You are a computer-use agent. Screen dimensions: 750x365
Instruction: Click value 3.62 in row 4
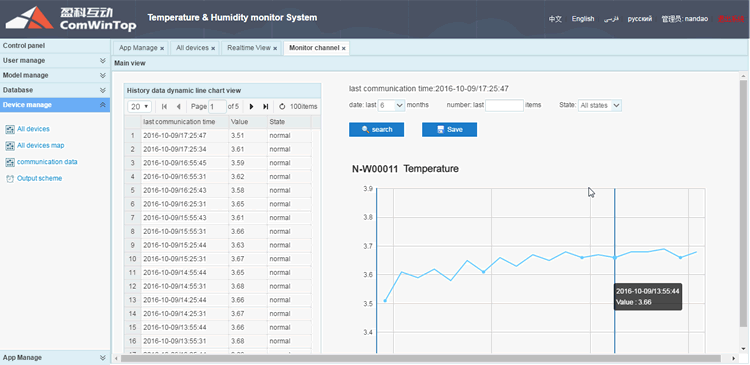pyautogui.click(x=238, y=177)
